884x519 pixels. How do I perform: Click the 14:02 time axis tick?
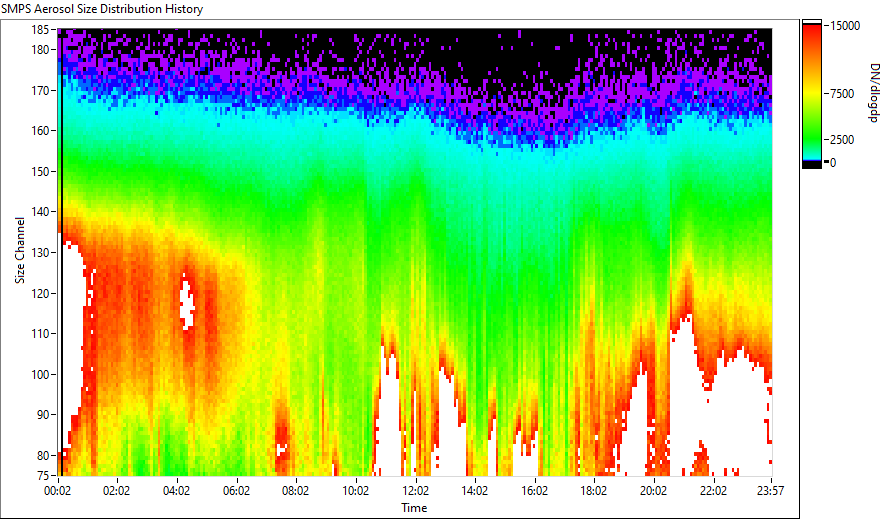point(475,491)
